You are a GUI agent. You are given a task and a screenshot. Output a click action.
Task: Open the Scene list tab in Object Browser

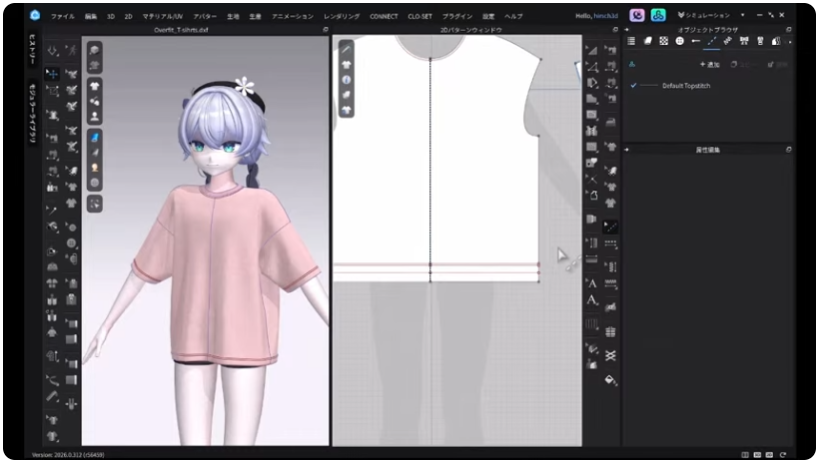(x=631, y=41)
